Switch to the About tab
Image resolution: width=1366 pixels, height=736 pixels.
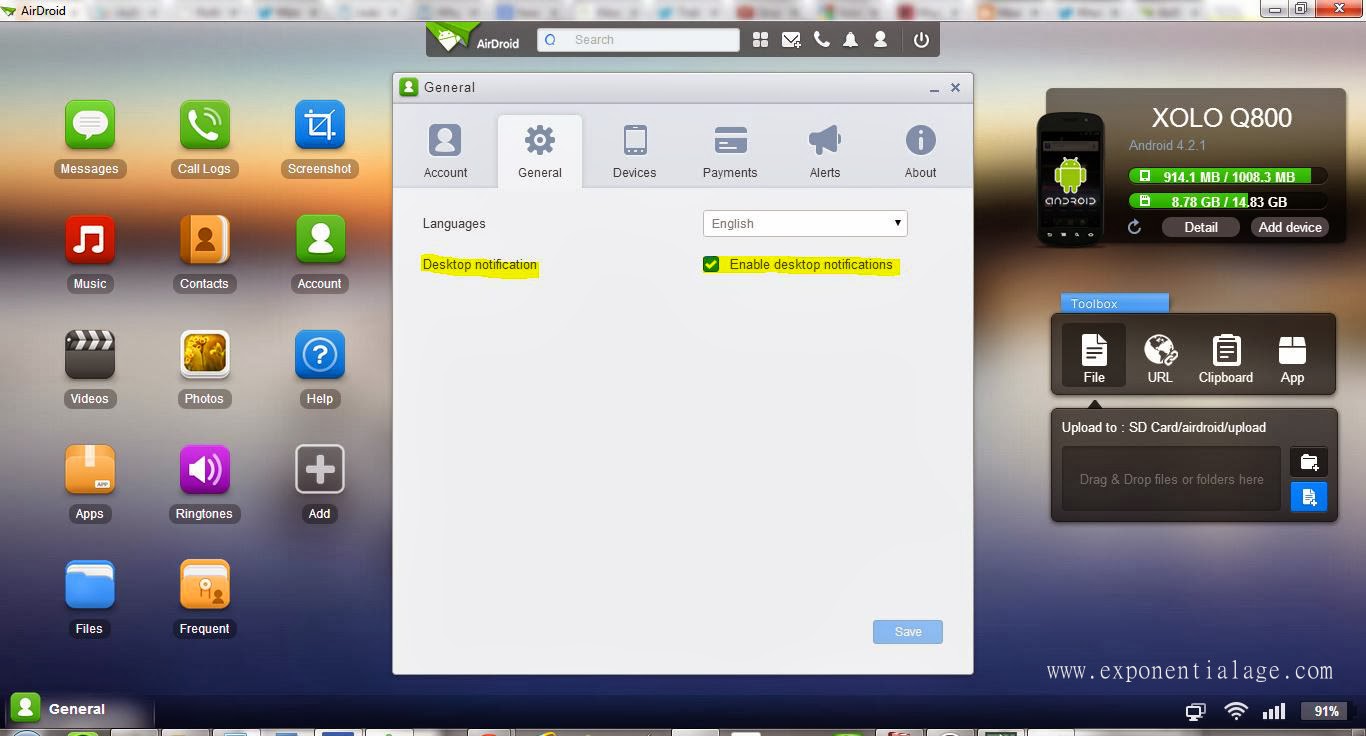[920, 151]
